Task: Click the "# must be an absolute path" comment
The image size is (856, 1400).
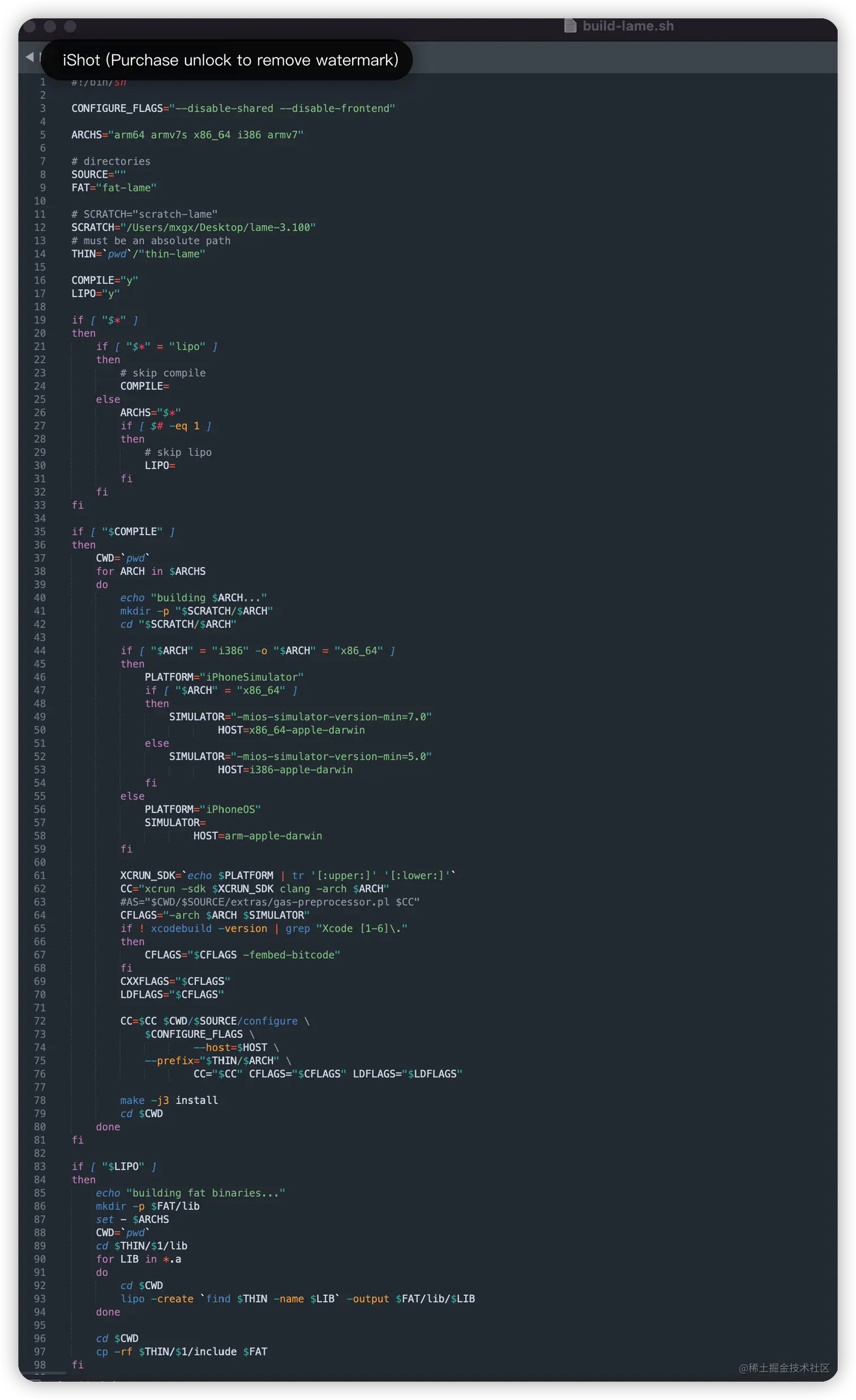Action: (151, 241)
